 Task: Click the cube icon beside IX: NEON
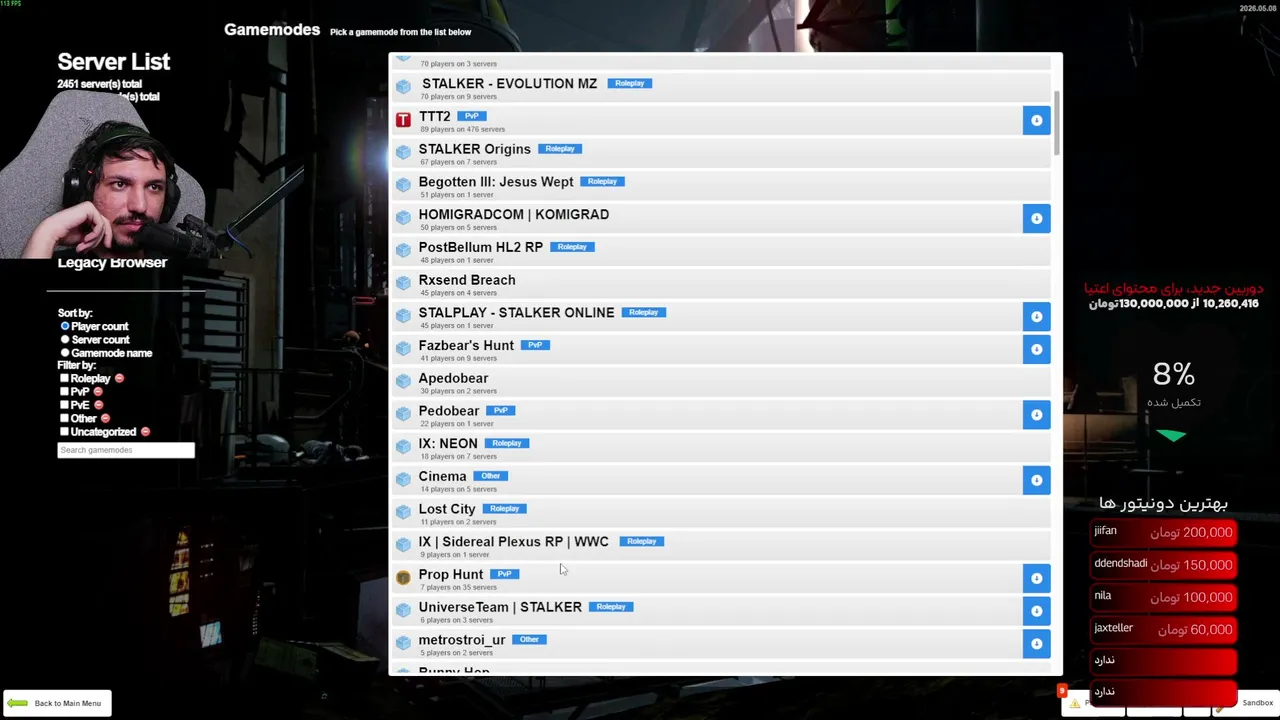(403, 447)
